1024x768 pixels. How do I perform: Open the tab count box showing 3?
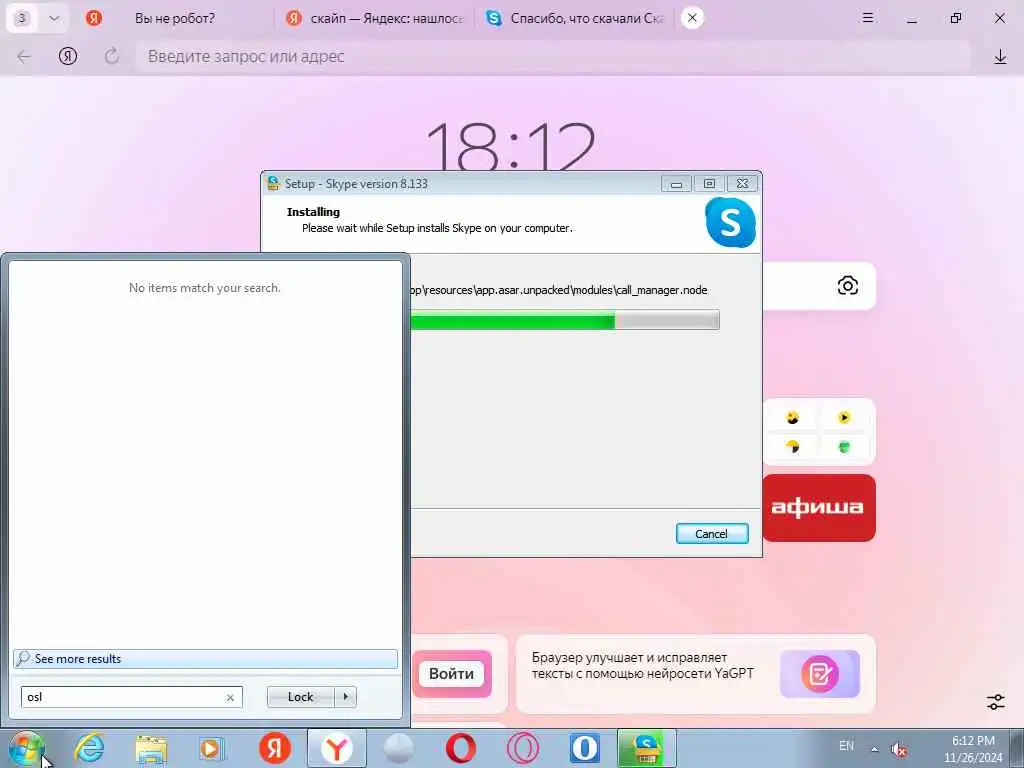pyautogui.click(x=22, y=18)
